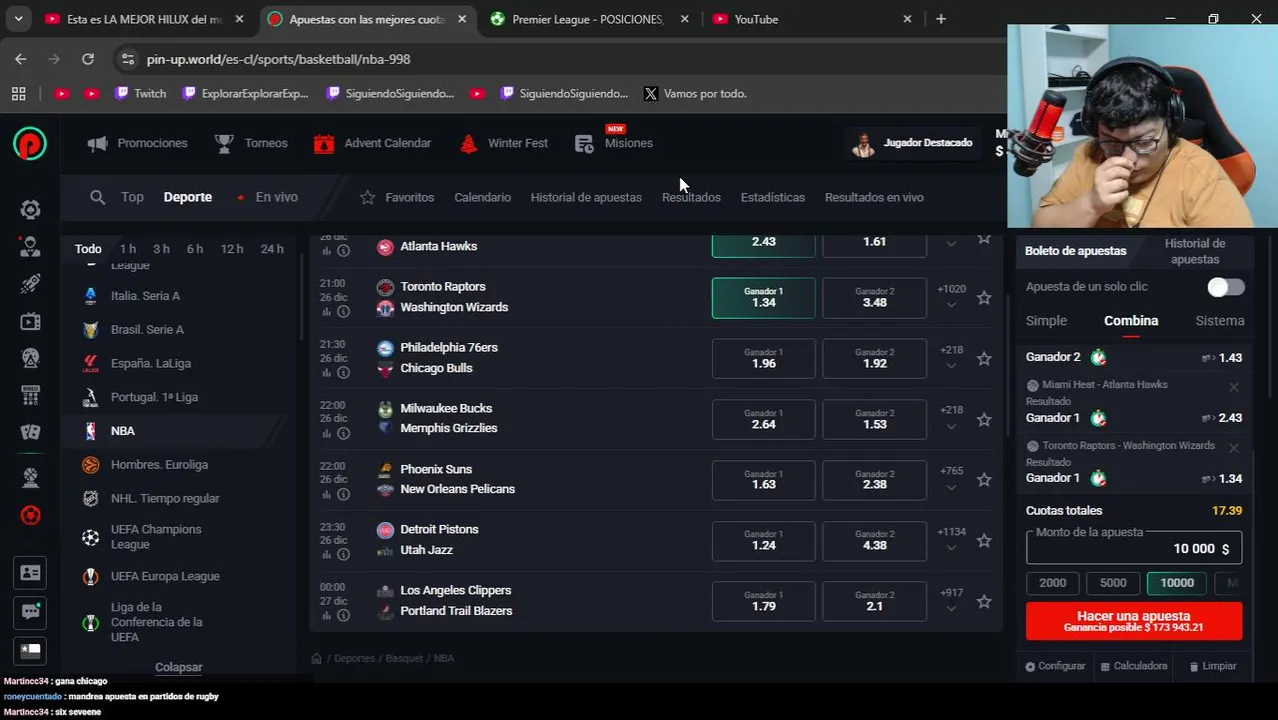Switch to the Premier League browser tab
Screen dimensions: 1278x720
[x=586, y=19]
